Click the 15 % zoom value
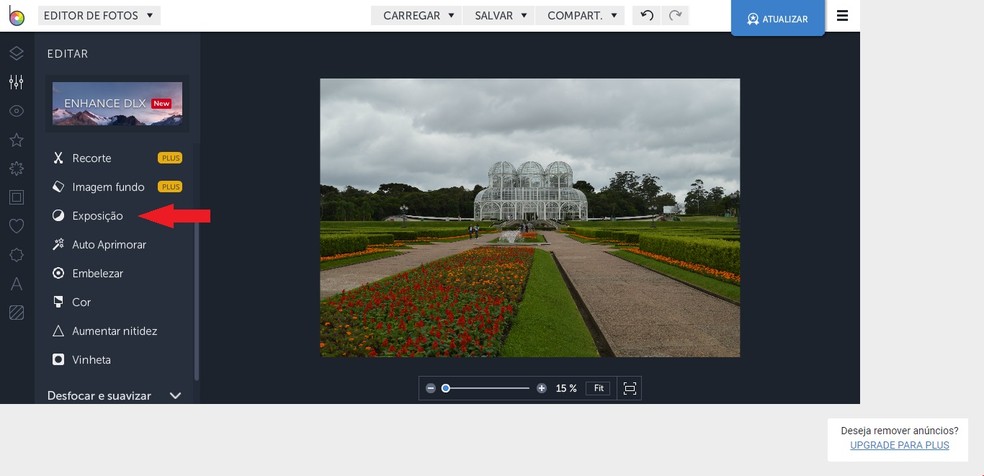984x476 pixels. point(566,388)
